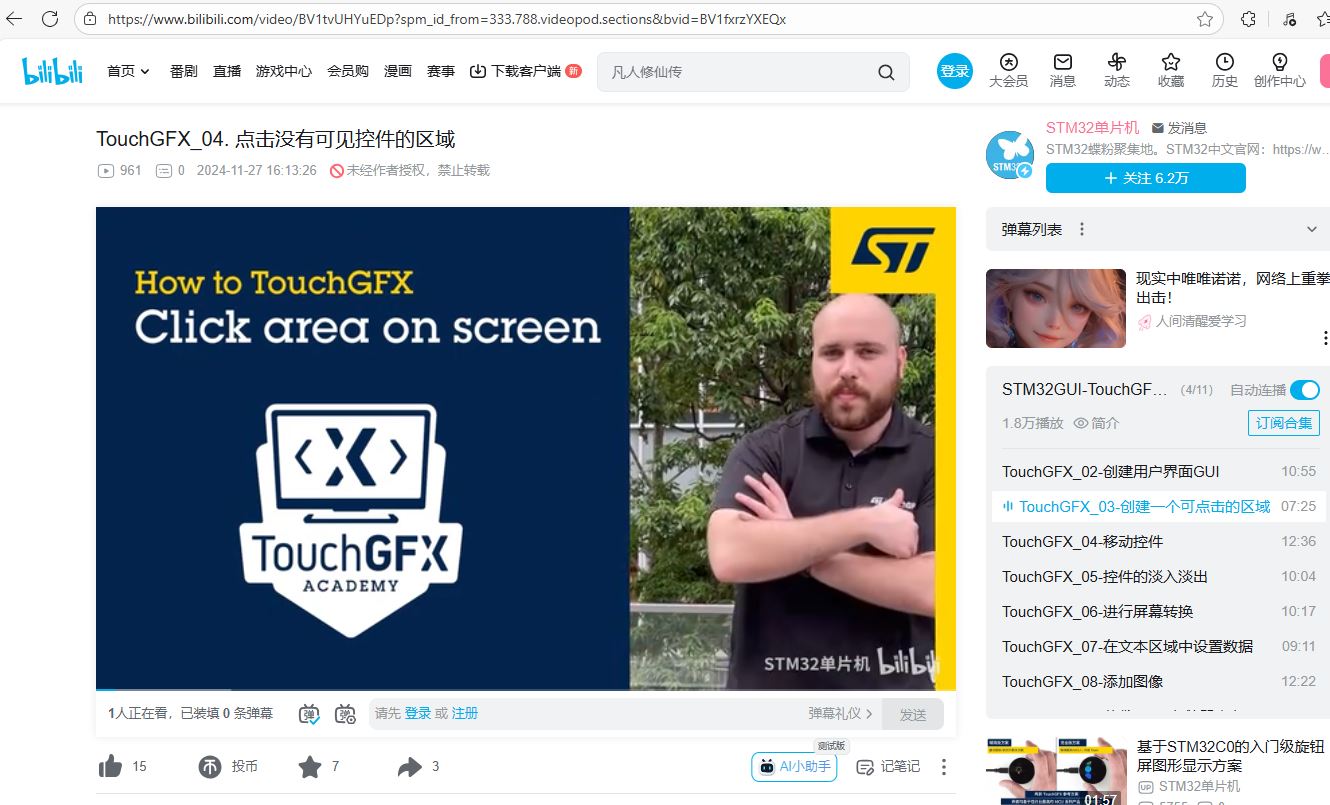Viewport: 1330px width, 805px height.
Task: Open 会员购 in the nav
Action: click(348, 71)
